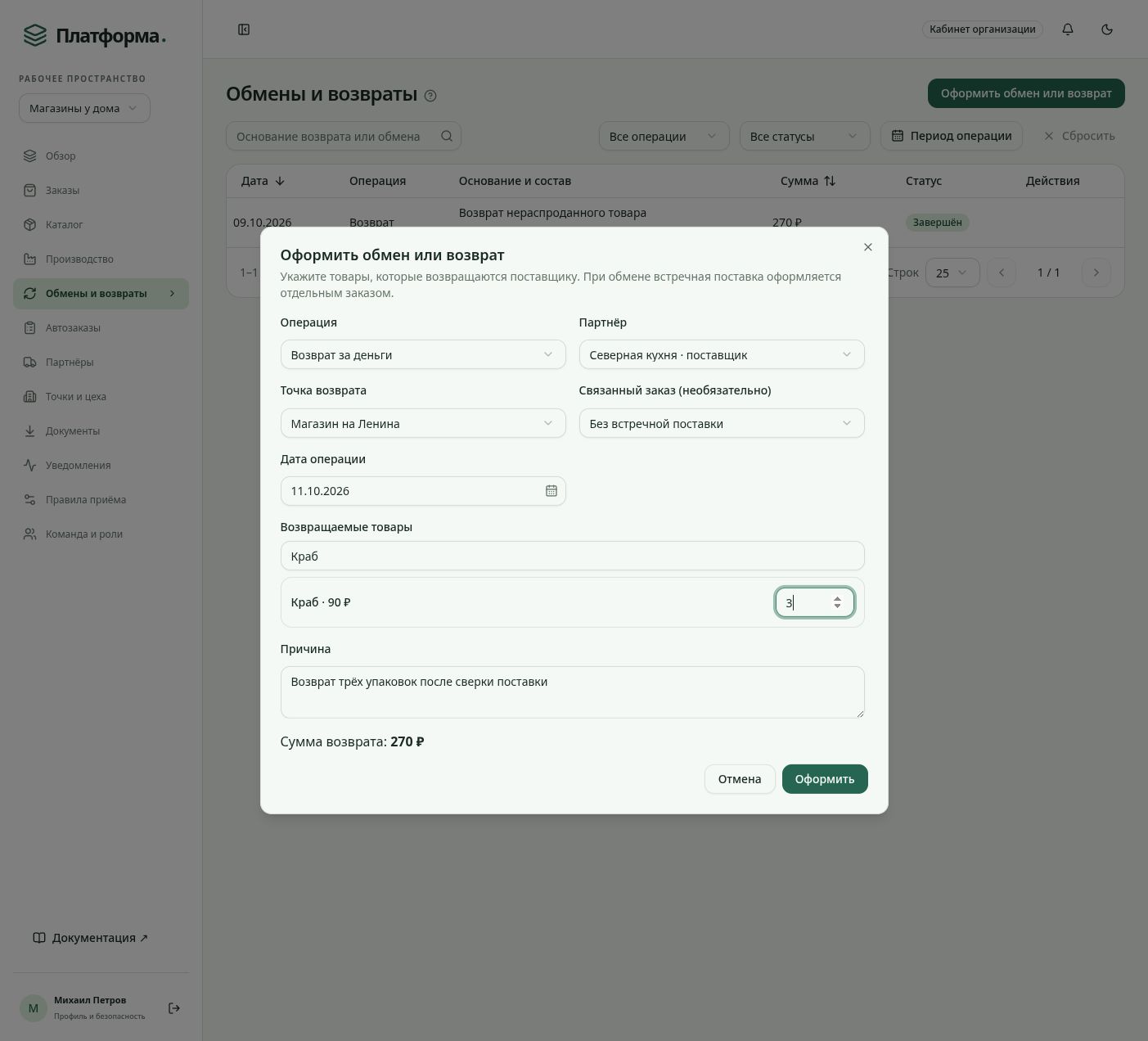1148x1041 pixels.
Task: Open 'Все операции' filter dropdown
Action: coord(664,136)
